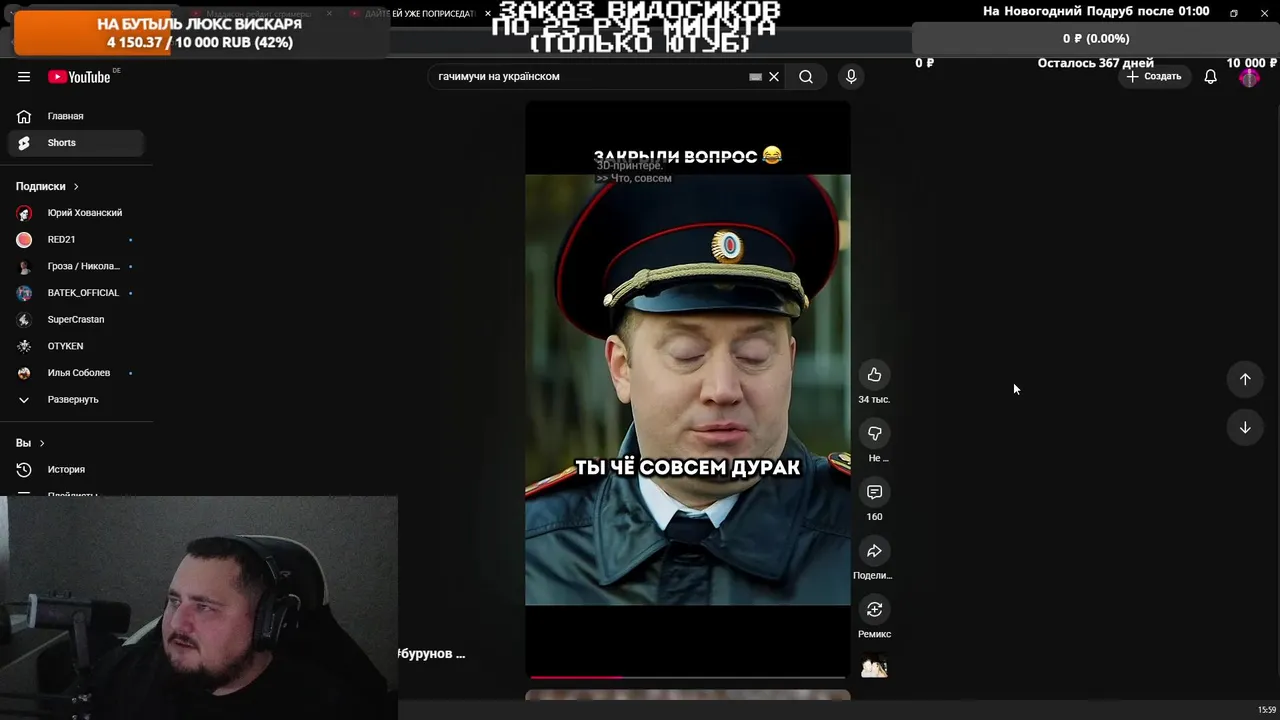1280x720 pixels.
Task: Expand subscriptions list with Развернуть
Action: point(76,399)
